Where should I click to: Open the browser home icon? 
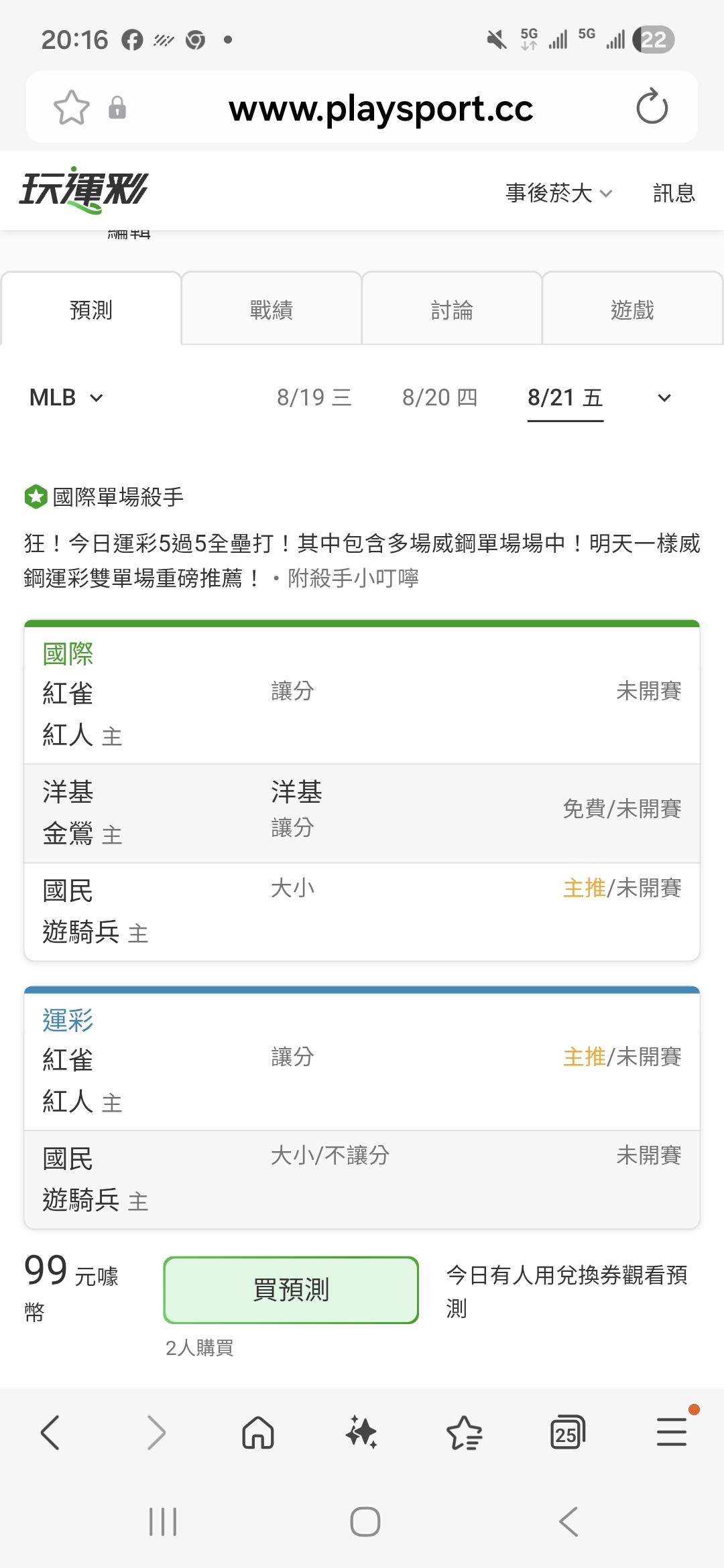pyautogui.click(x=258, y=1433)
